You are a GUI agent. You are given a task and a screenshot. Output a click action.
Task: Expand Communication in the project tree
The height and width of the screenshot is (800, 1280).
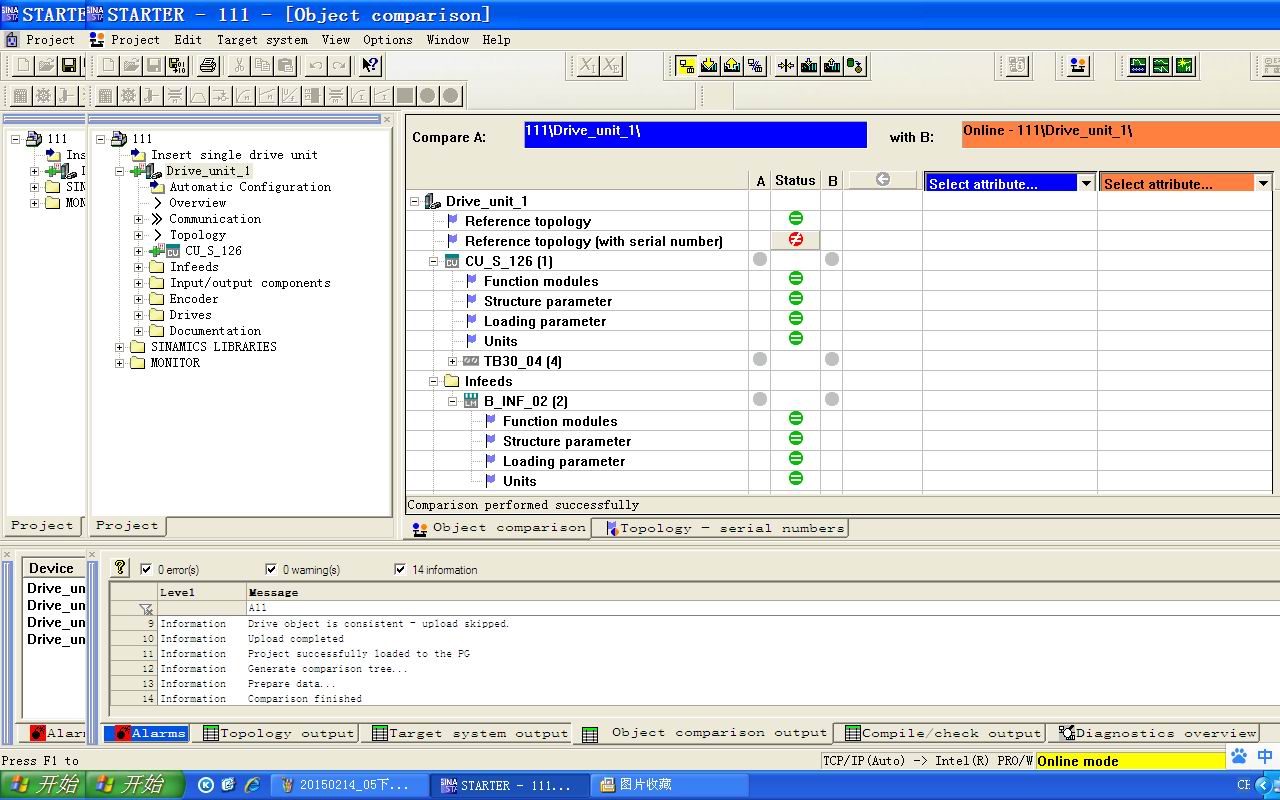[139, 219]
